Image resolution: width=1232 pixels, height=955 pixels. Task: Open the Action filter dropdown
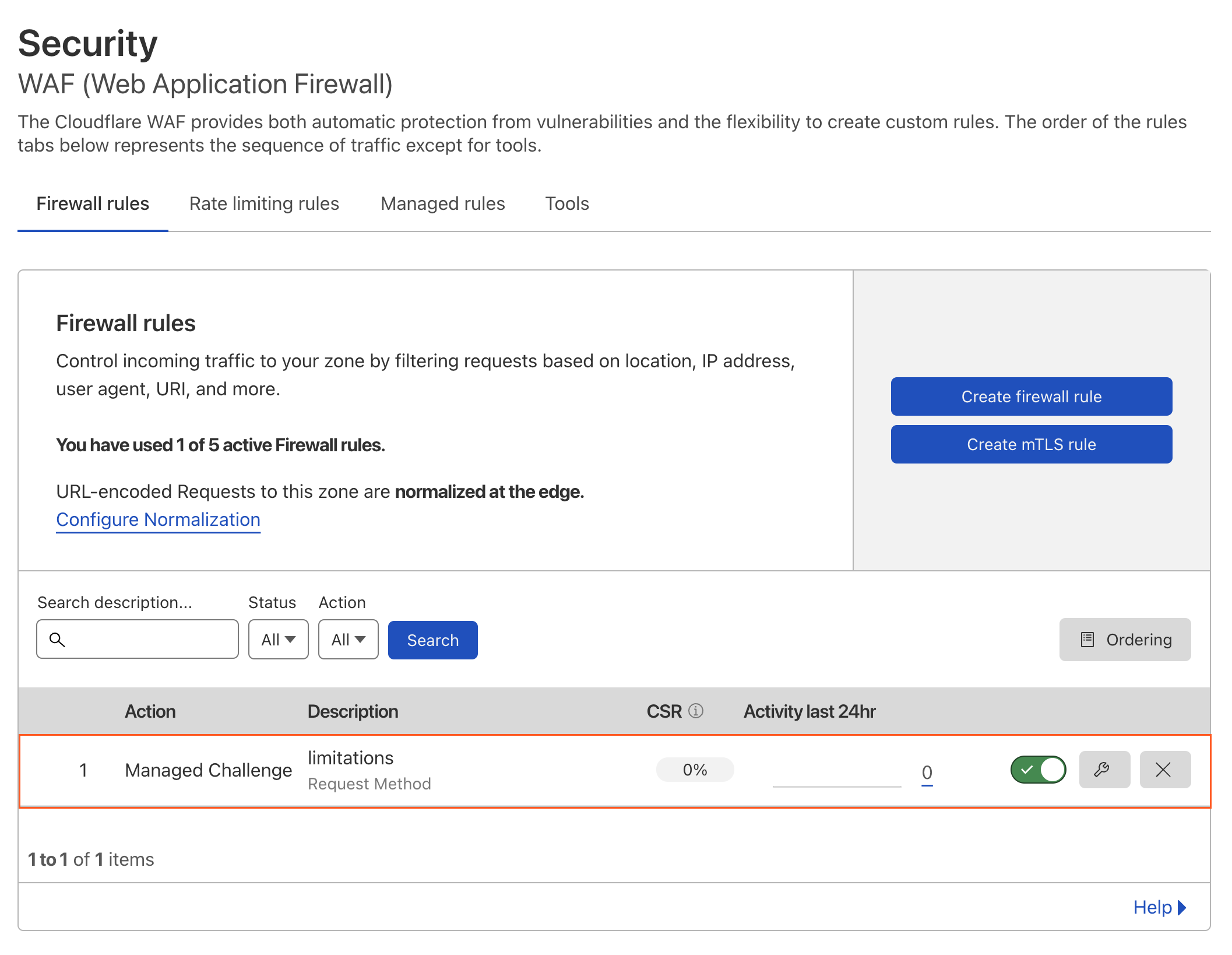[348, 640]
